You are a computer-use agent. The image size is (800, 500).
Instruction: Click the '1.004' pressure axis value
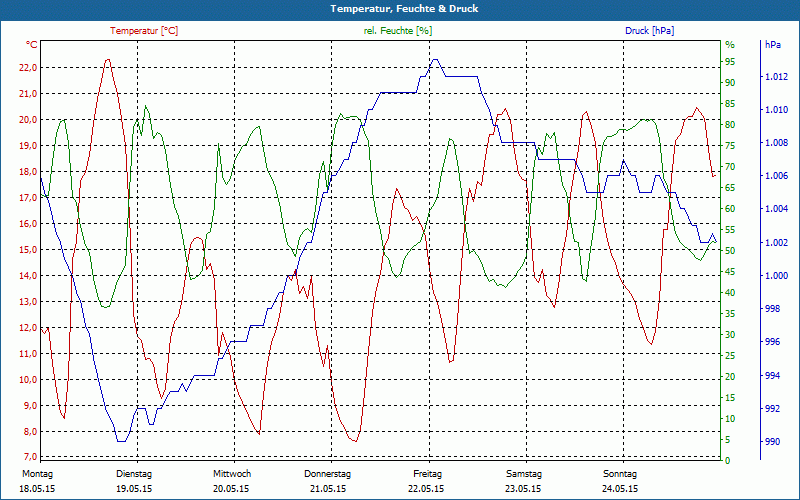tap(776, 209)
